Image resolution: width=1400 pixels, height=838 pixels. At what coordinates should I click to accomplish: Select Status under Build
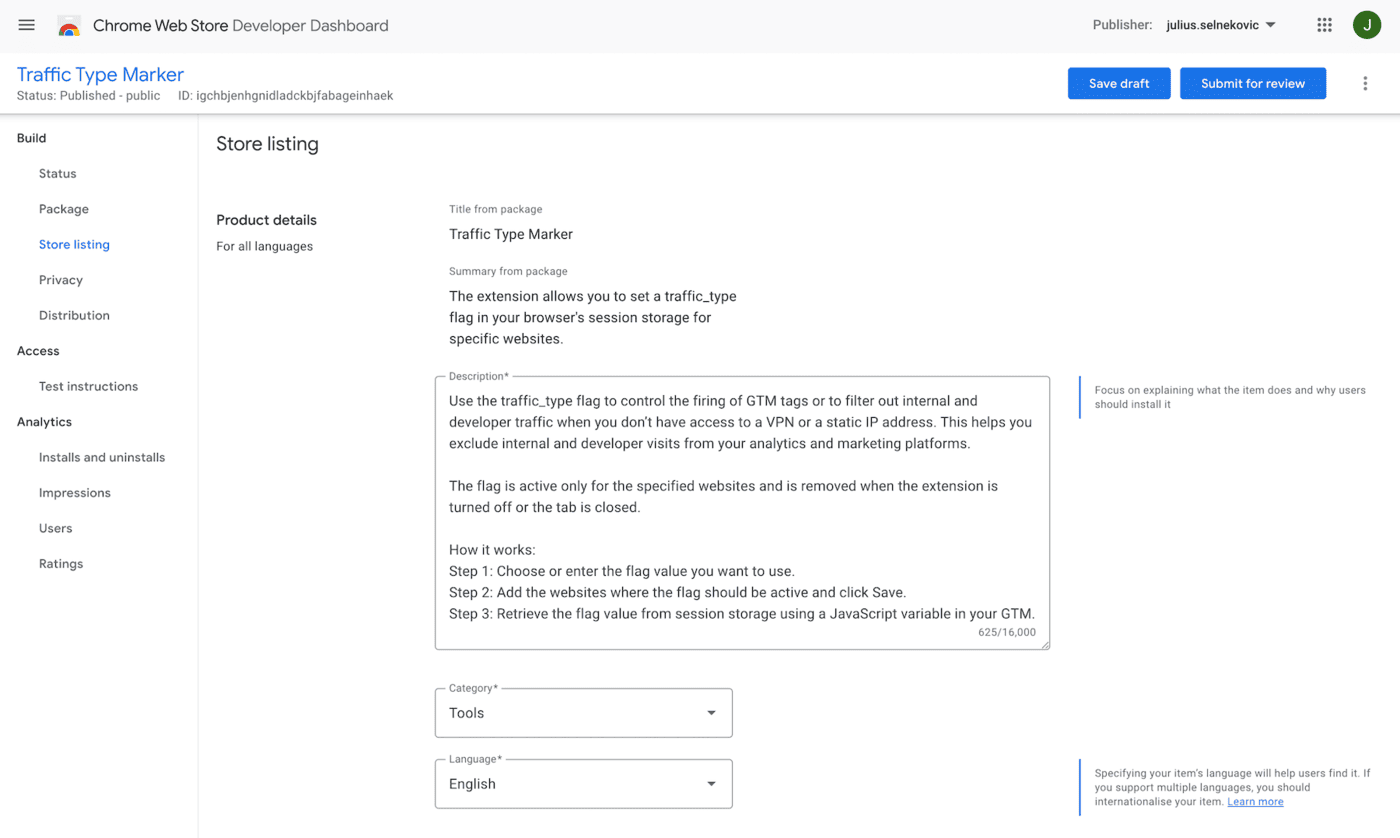pos(57,173)
